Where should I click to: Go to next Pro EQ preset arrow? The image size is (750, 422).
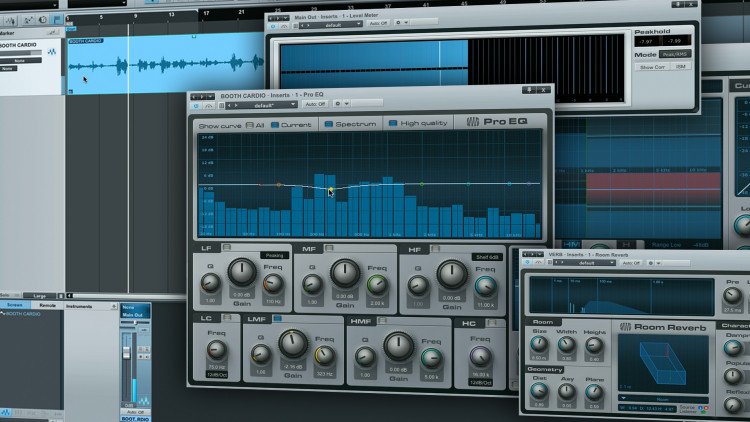(235, 105)
